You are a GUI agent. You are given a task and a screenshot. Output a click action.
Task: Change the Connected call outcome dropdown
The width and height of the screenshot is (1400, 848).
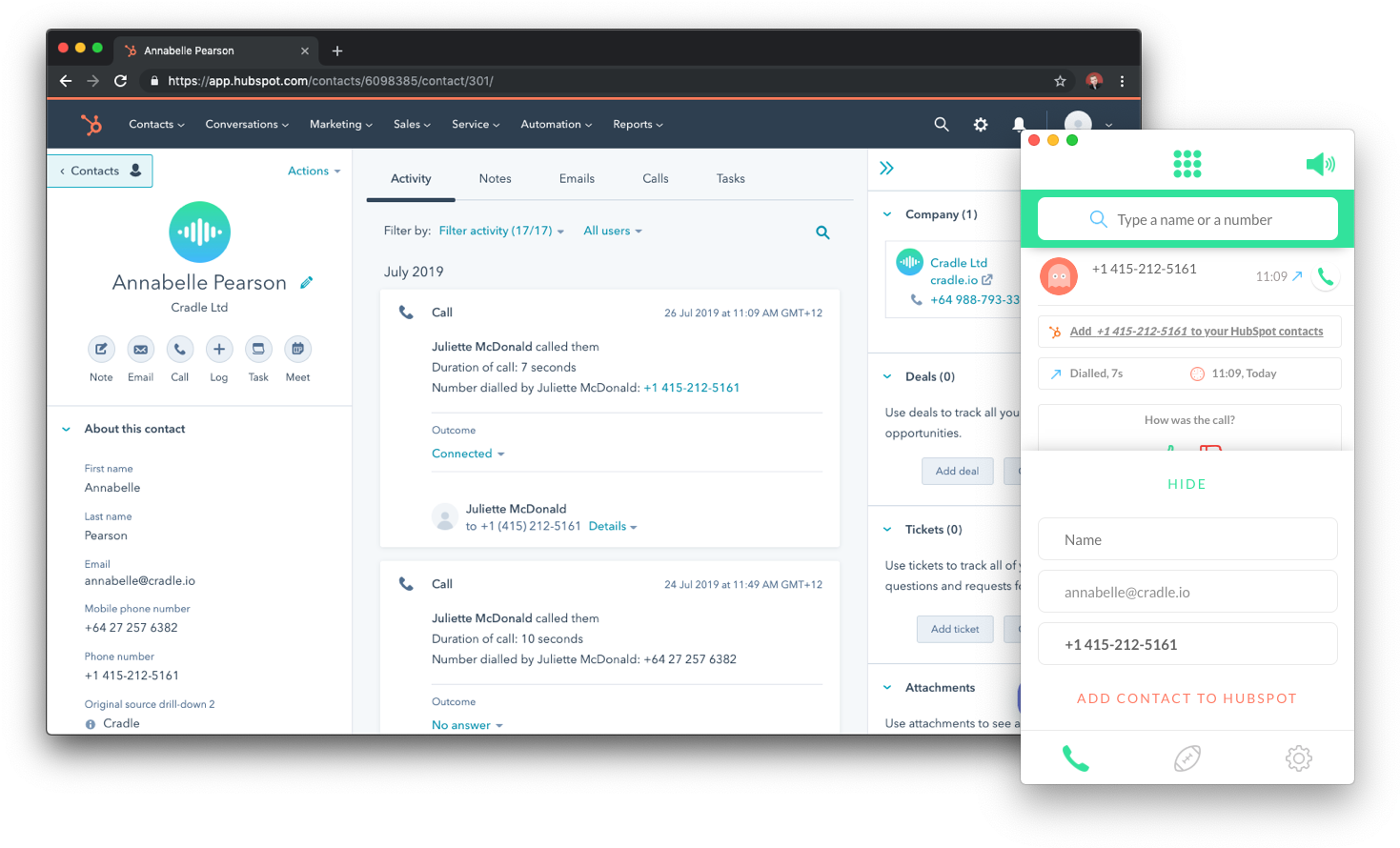tap(467, 454)
